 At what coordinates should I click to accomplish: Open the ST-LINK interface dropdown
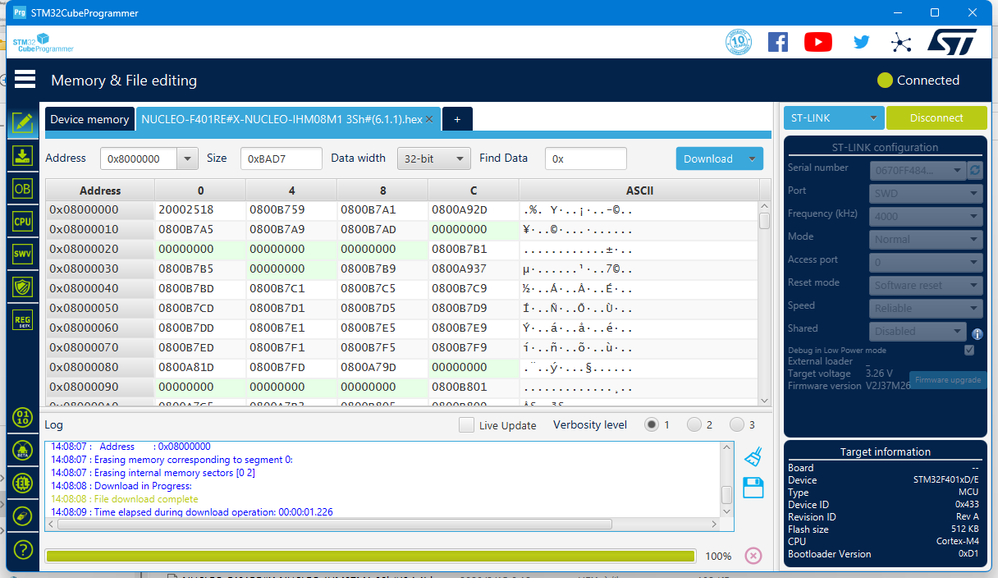pyautogui.click(x=834, y=118)
